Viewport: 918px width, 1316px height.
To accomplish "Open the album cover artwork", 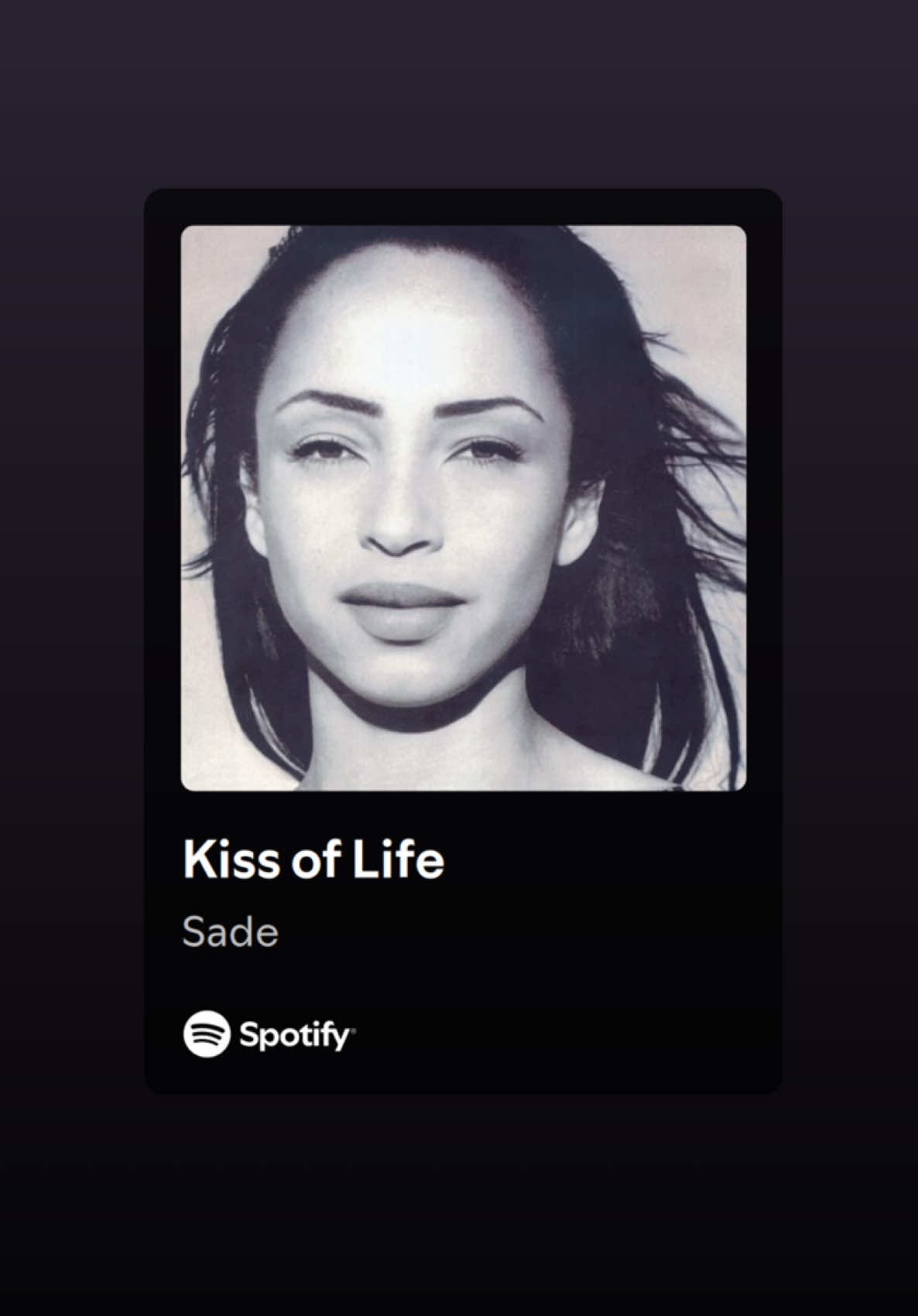I will (464, 508).
